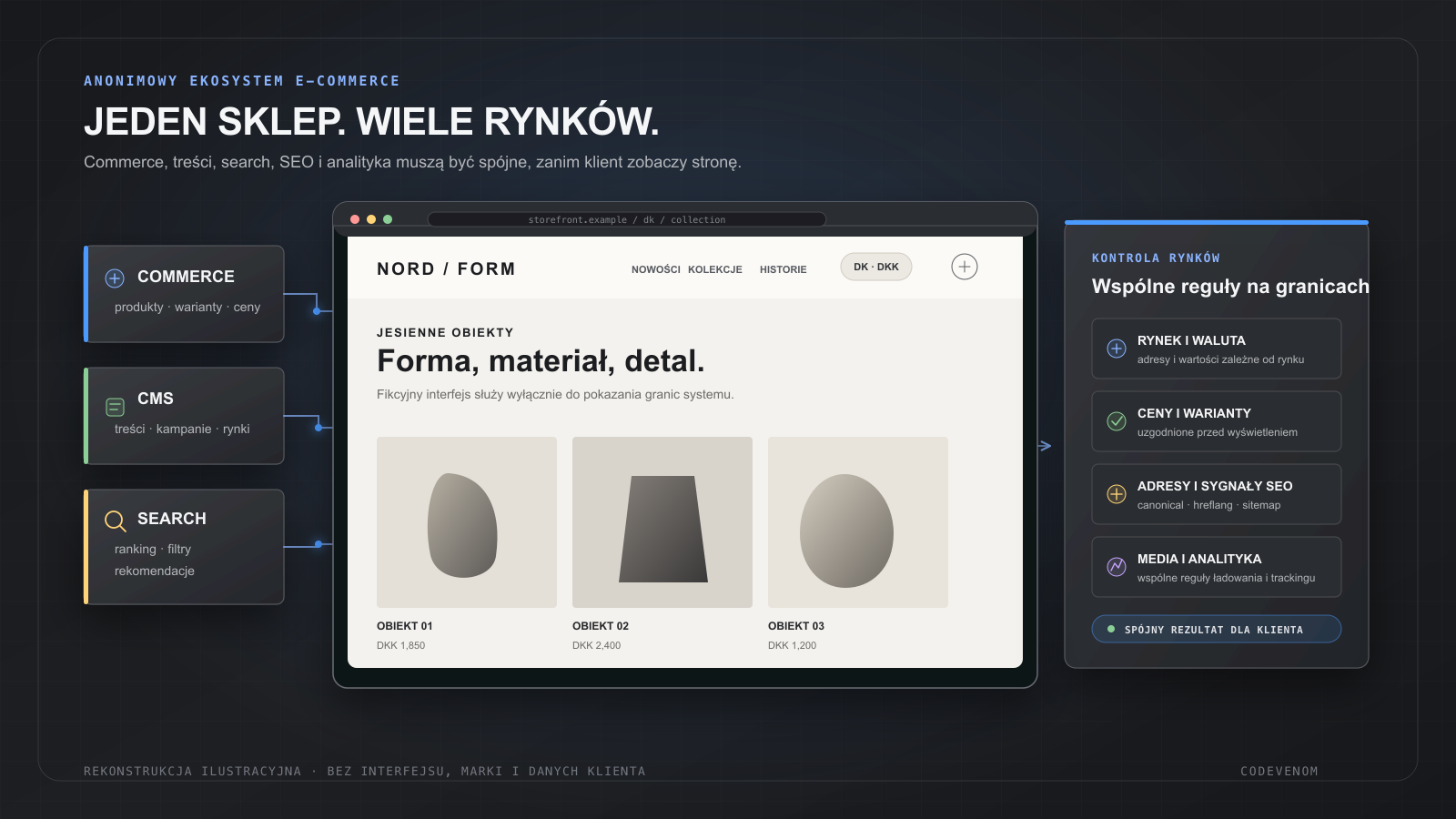Open the KOLEKCJE menu item
Screen dimensions: 1456x819
point(715,269)
